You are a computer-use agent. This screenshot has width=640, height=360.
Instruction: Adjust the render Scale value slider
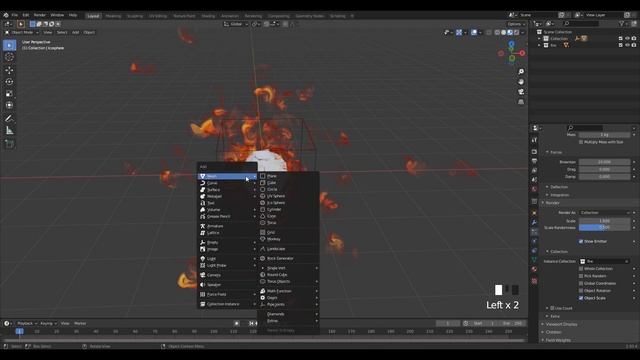(604, 221)
